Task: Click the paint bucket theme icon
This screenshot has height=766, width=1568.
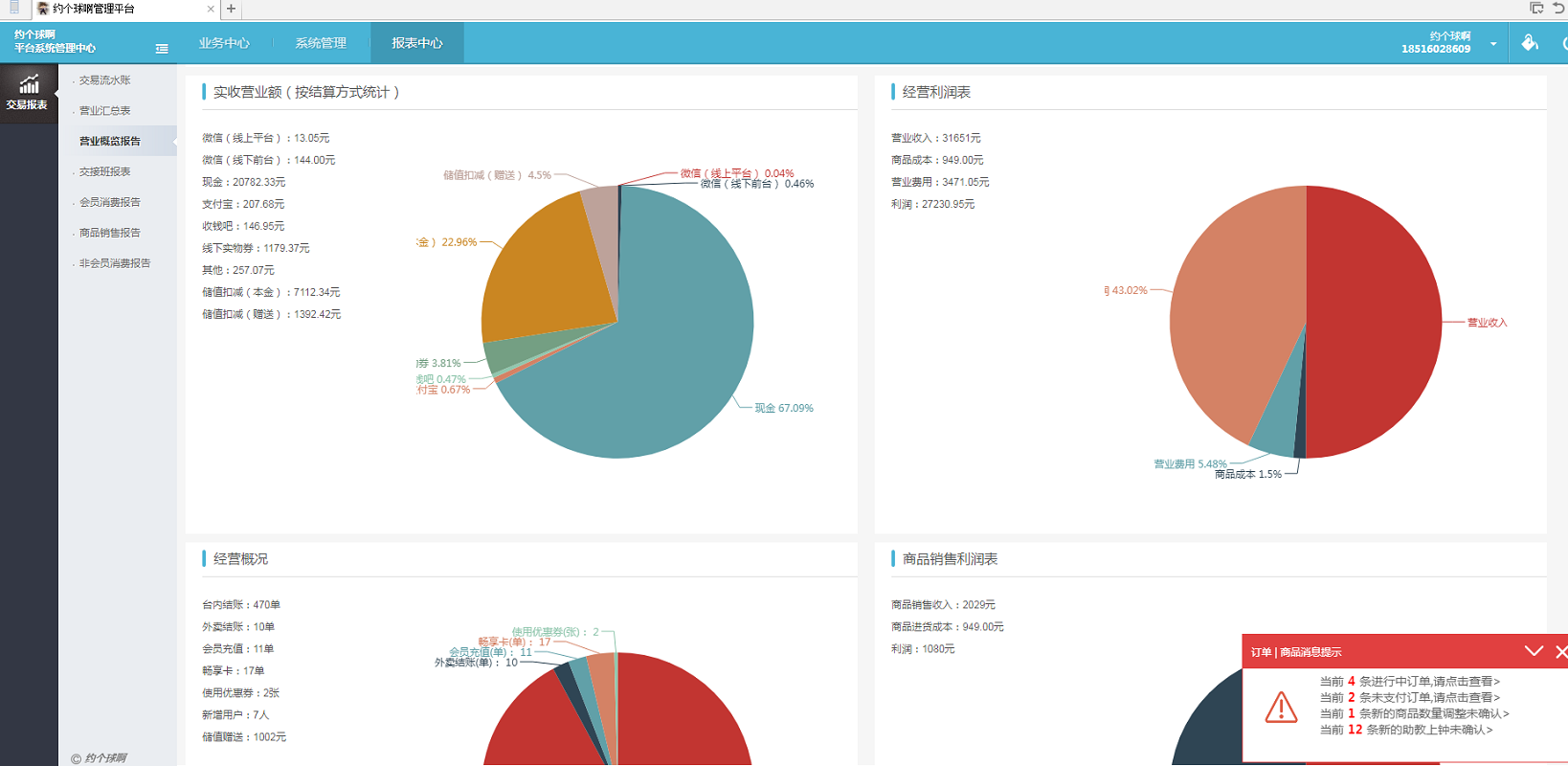Action: (x=1530, y=42)
